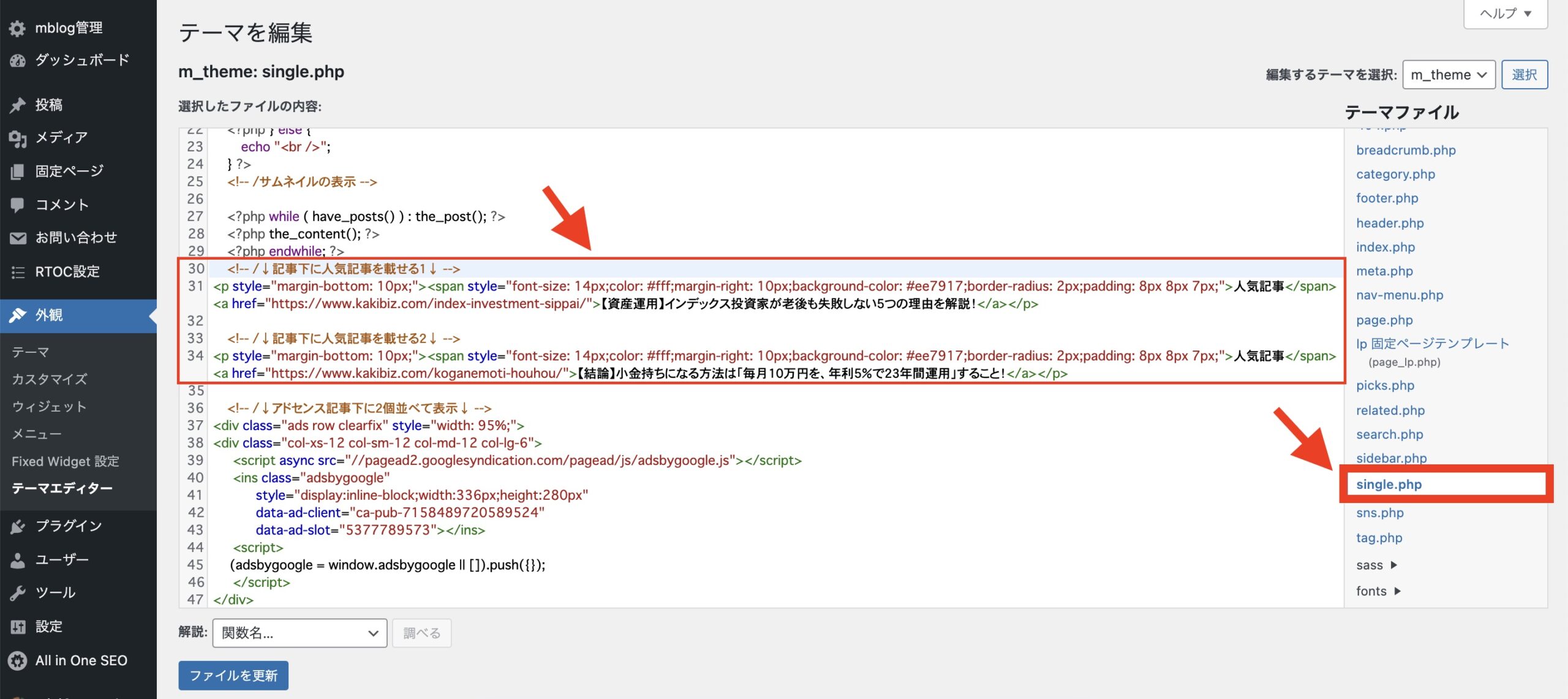
Task: Select single.php in theme files
Action: coord(1389,485)
